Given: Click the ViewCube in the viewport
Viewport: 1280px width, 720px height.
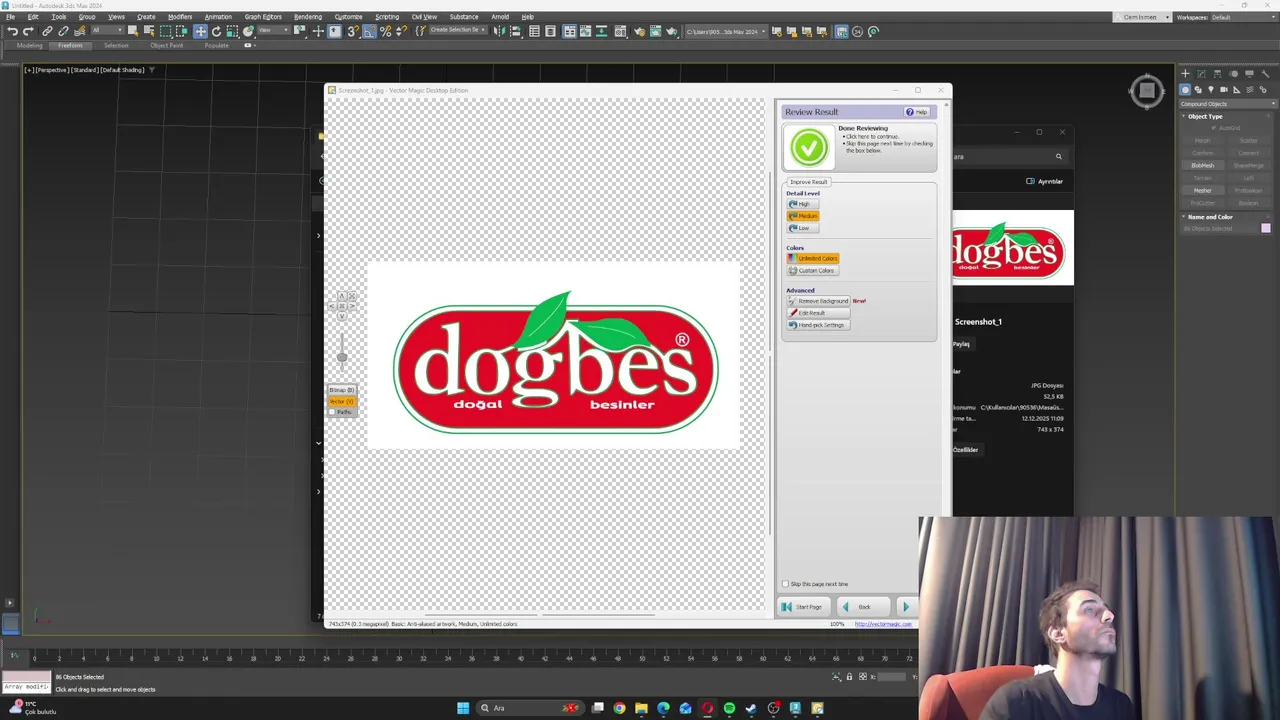Looking at the screenshot, I should coord(1147,91).
